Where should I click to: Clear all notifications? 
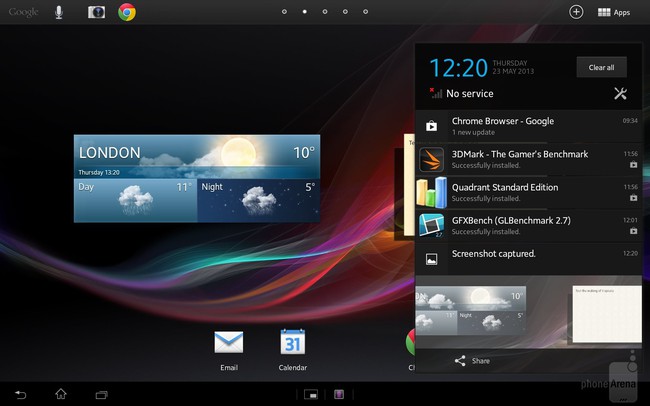coord(601,67)
